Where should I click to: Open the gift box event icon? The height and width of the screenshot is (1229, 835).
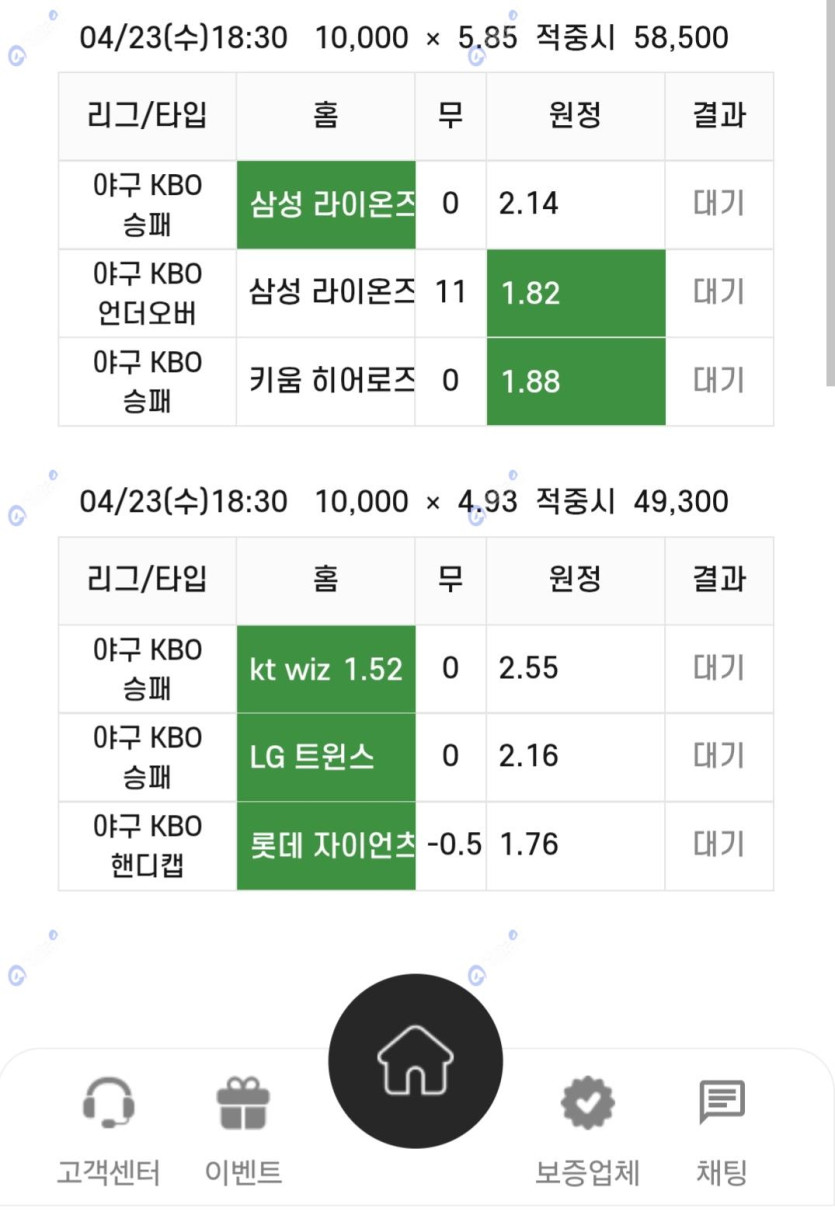(x=243, y=1103)
